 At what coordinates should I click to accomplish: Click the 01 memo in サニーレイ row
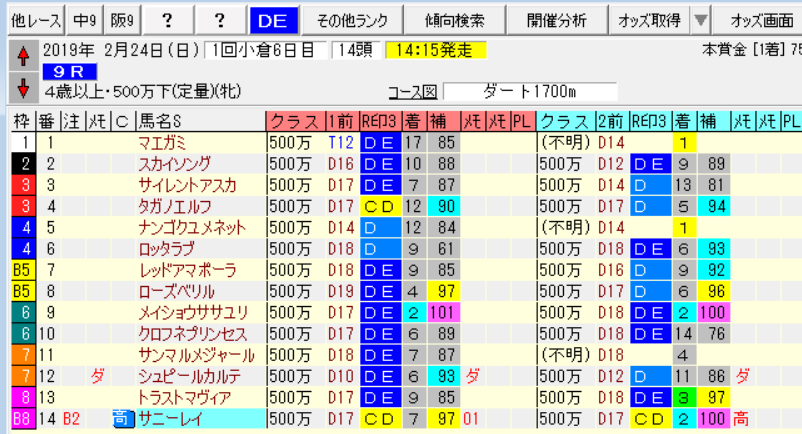tap(471, 419)
